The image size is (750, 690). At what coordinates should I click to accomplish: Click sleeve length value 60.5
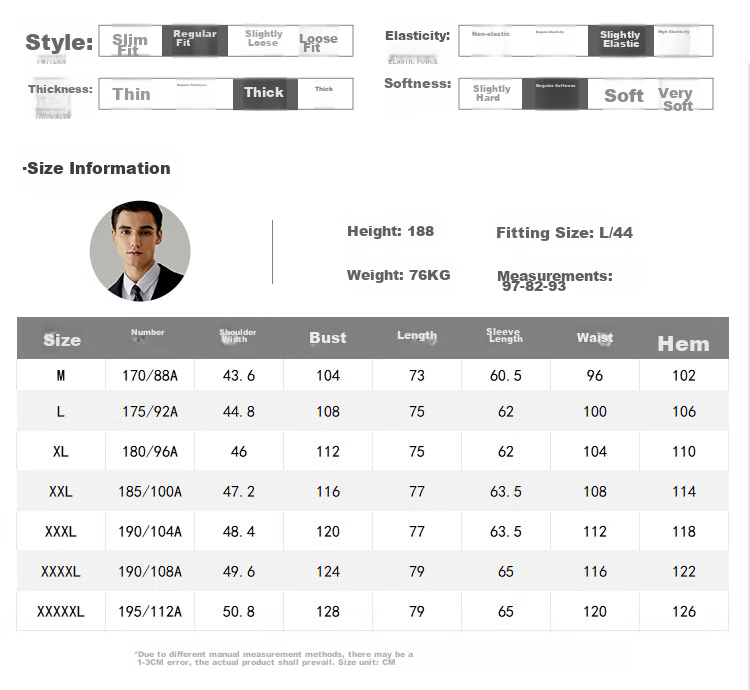506,376
